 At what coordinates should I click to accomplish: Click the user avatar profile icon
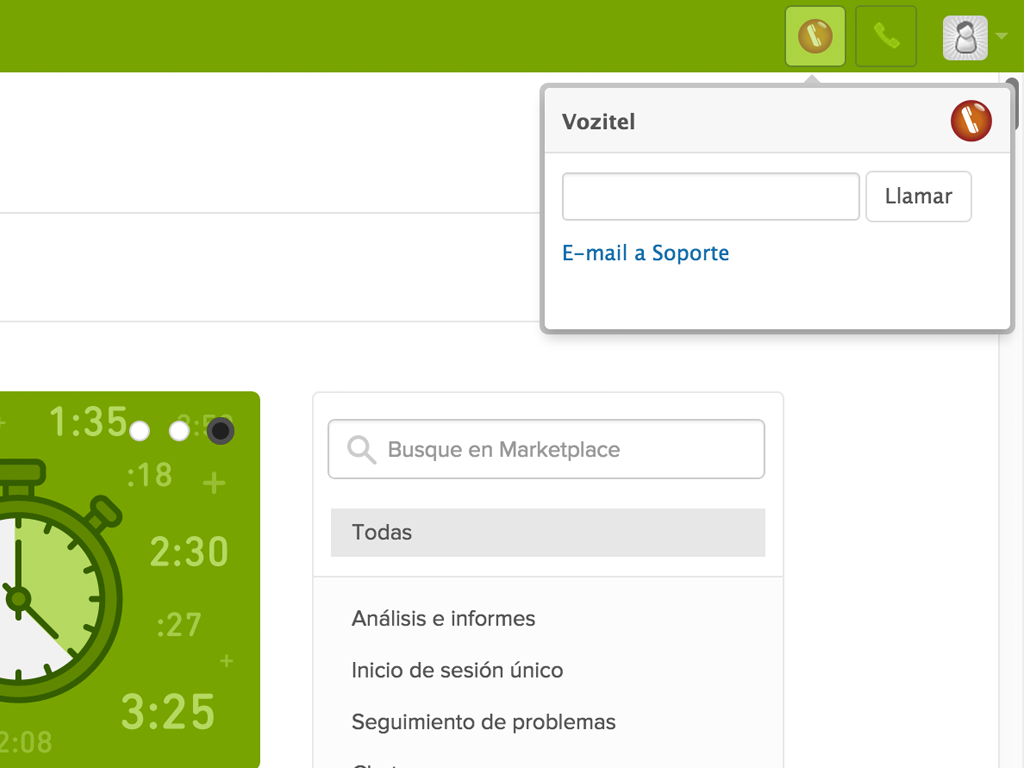click(x=965, y=38)
